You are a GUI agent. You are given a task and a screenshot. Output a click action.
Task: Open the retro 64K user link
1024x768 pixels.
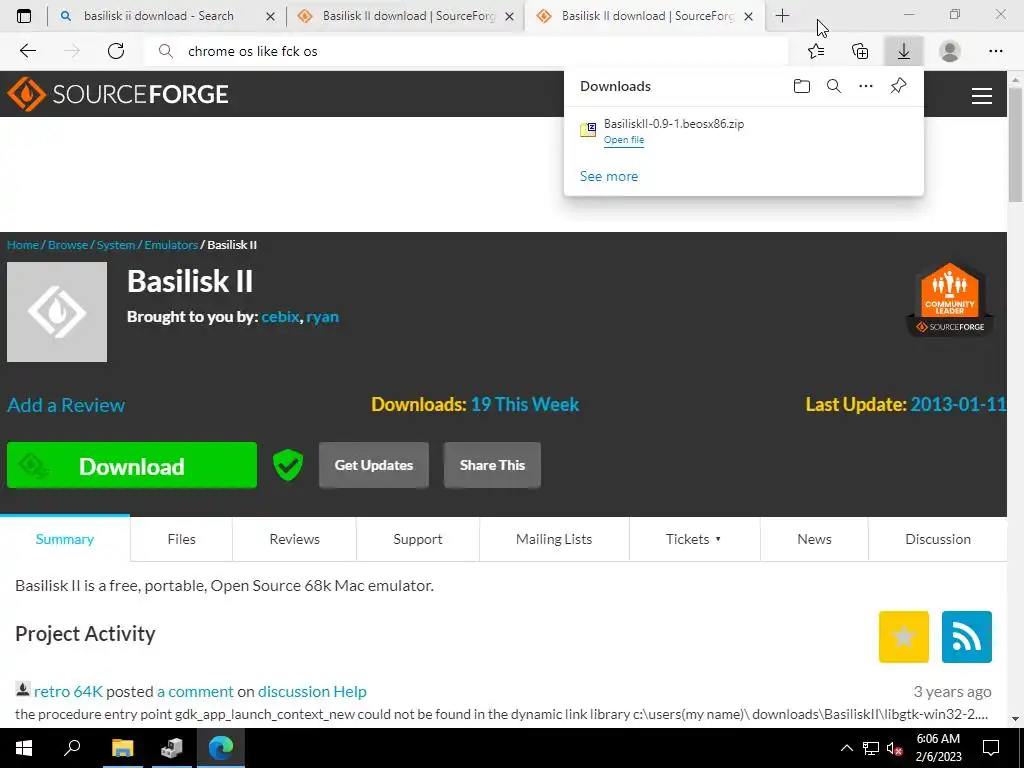pos(68,692)
